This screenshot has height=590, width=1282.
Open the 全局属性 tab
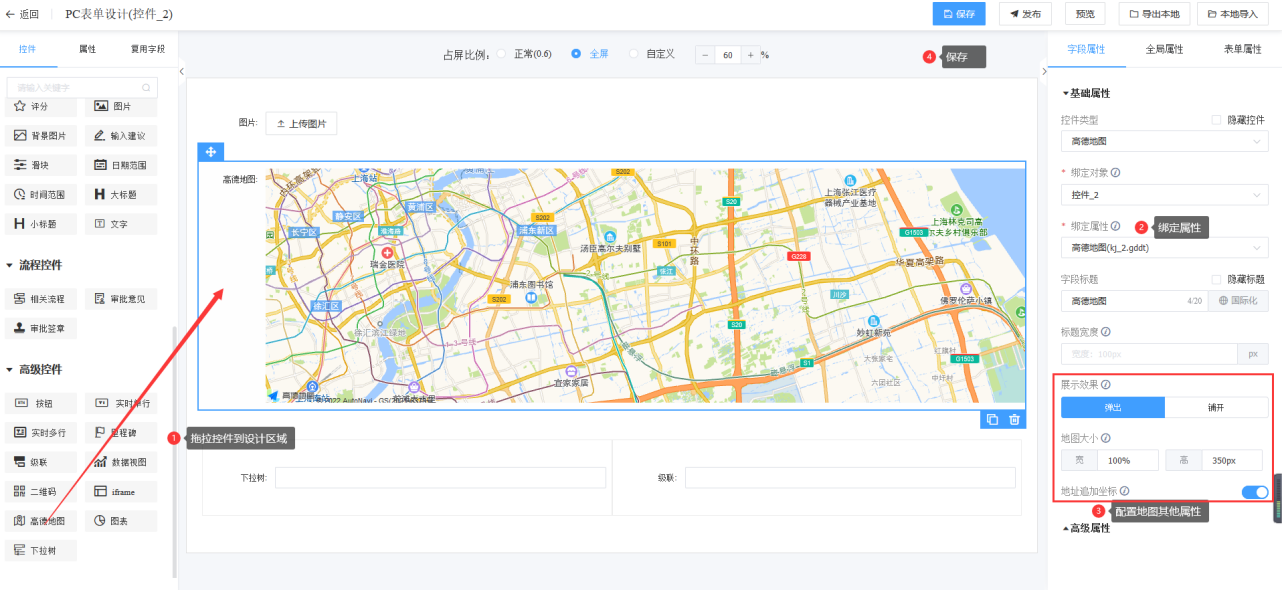pos(1164,49)
